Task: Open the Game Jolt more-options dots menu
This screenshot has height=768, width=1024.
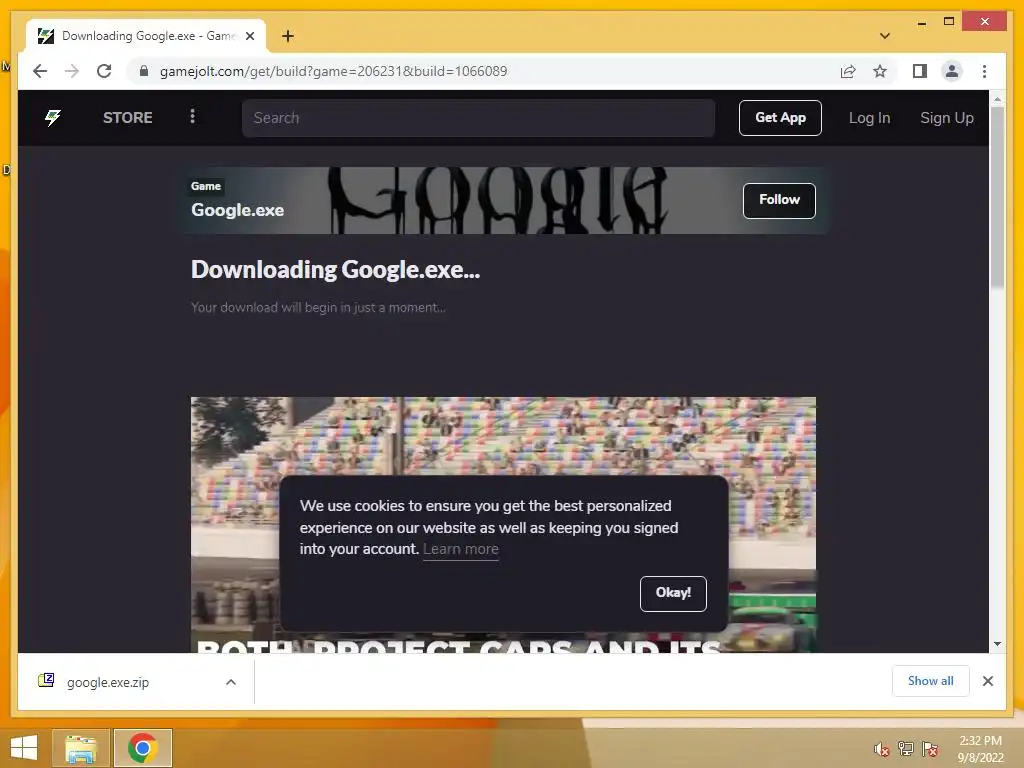Action: [x=192, y=116]
